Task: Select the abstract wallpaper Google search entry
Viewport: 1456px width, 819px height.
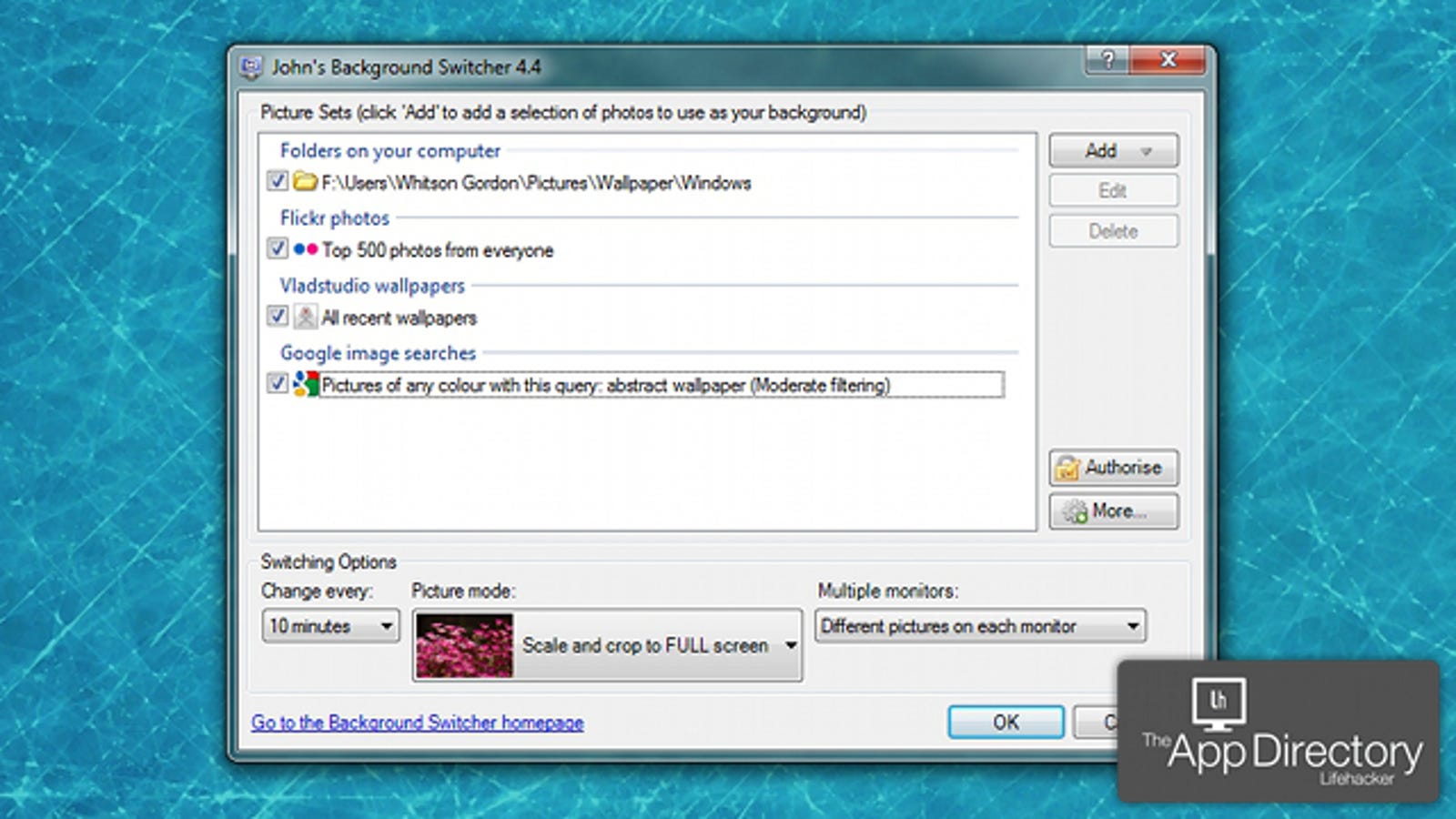Action: pos(662,385)
